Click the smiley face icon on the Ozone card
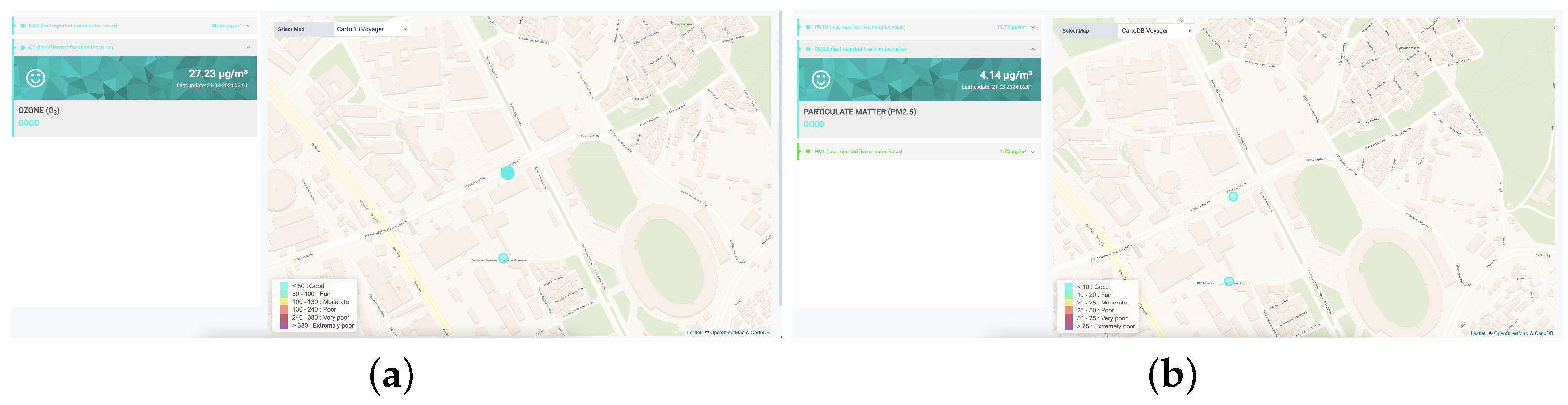Screen dimensions: 1568x405 [35, 78]
